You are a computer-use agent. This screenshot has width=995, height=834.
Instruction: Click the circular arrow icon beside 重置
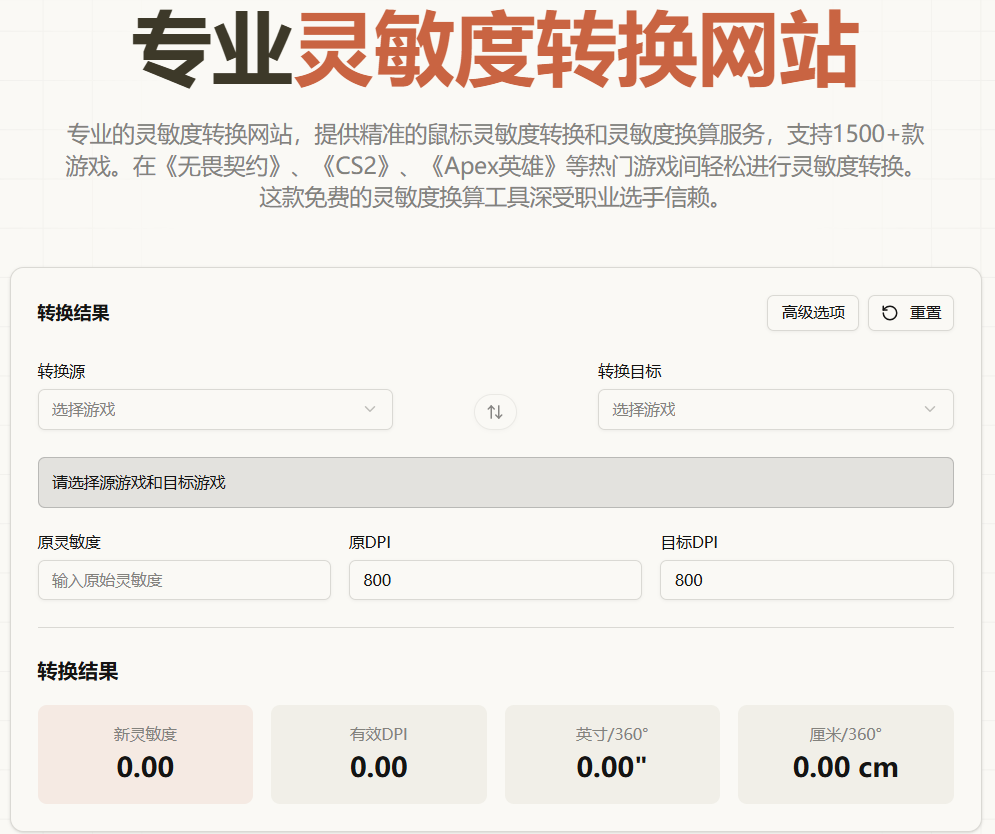(x=889, y=313)
